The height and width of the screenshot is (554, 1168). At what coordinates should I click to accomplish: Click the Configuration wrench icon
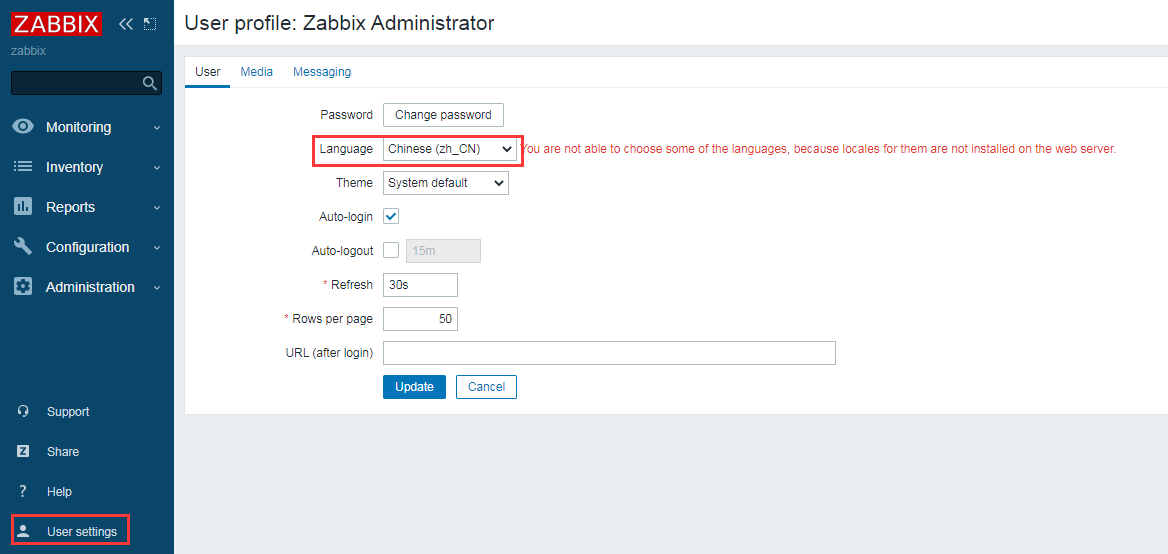tap(23, 247)
